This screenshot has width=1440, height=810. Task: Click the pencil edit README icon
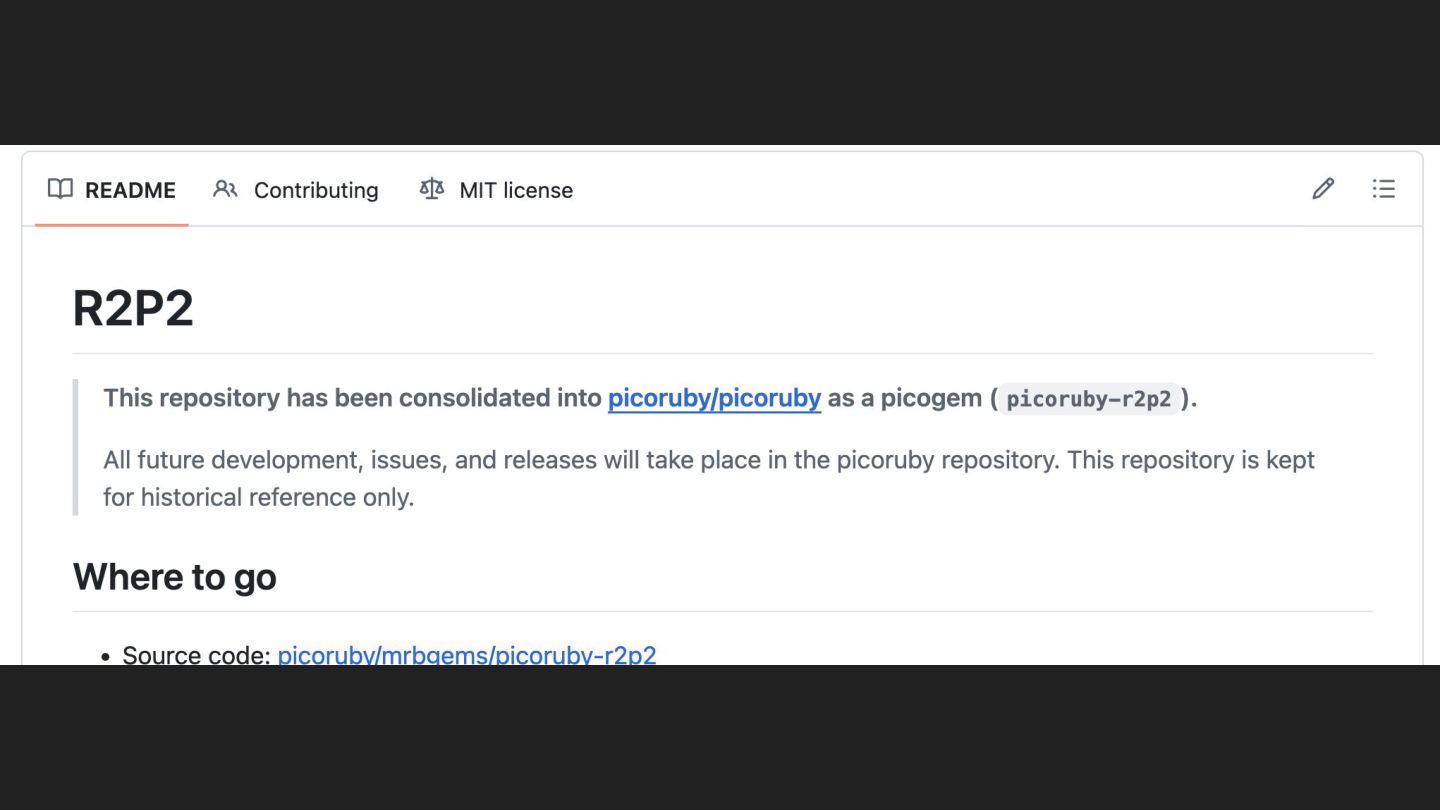tap(1323, 189)
